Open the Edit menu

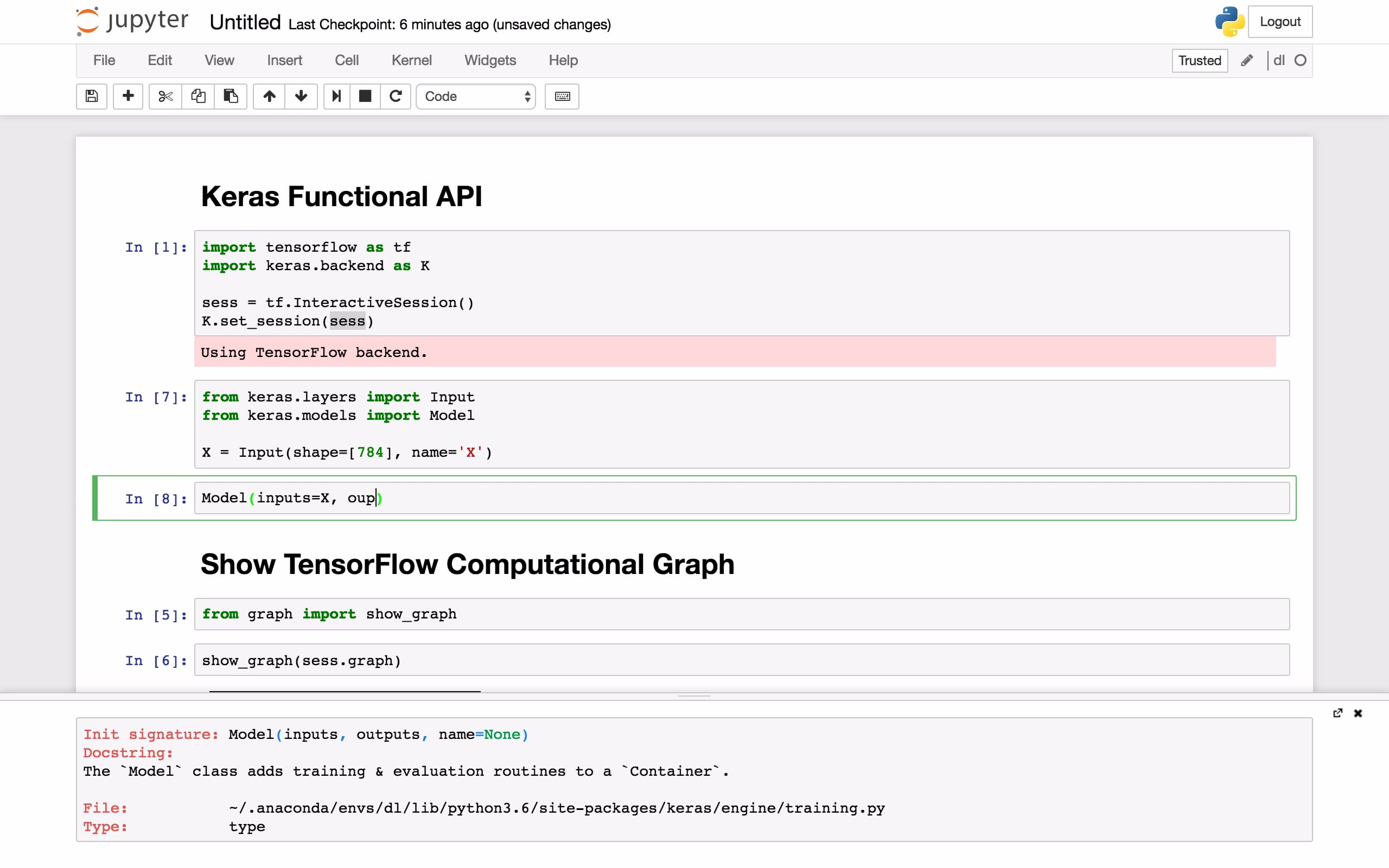(160, 60)
